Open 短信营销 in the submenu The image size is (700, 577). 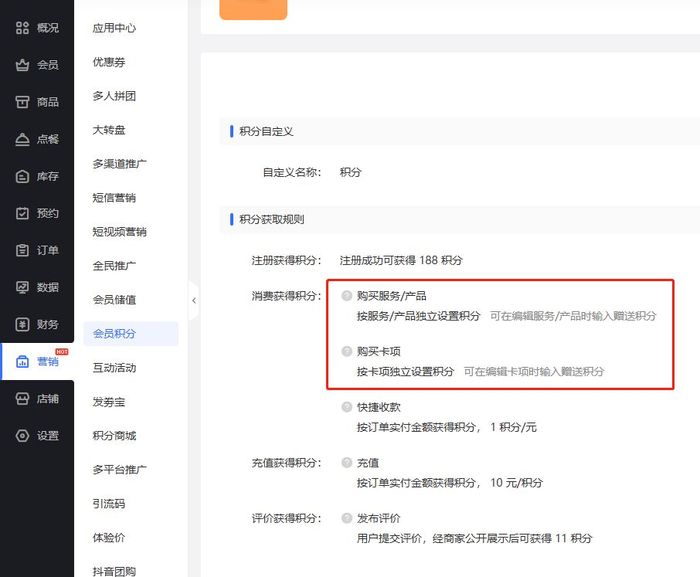(x=114, y=198)
